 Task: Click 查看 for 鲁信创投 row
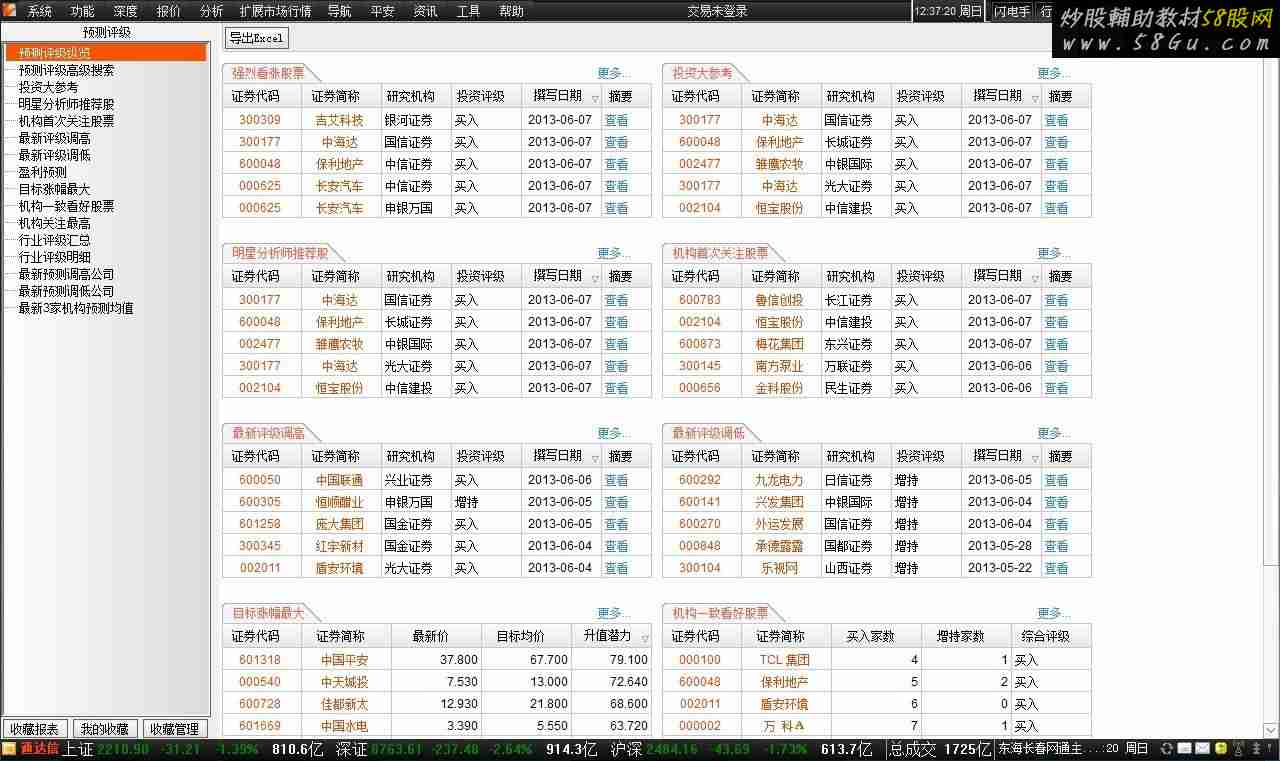pyautogui.click(x=1056, y=300)
